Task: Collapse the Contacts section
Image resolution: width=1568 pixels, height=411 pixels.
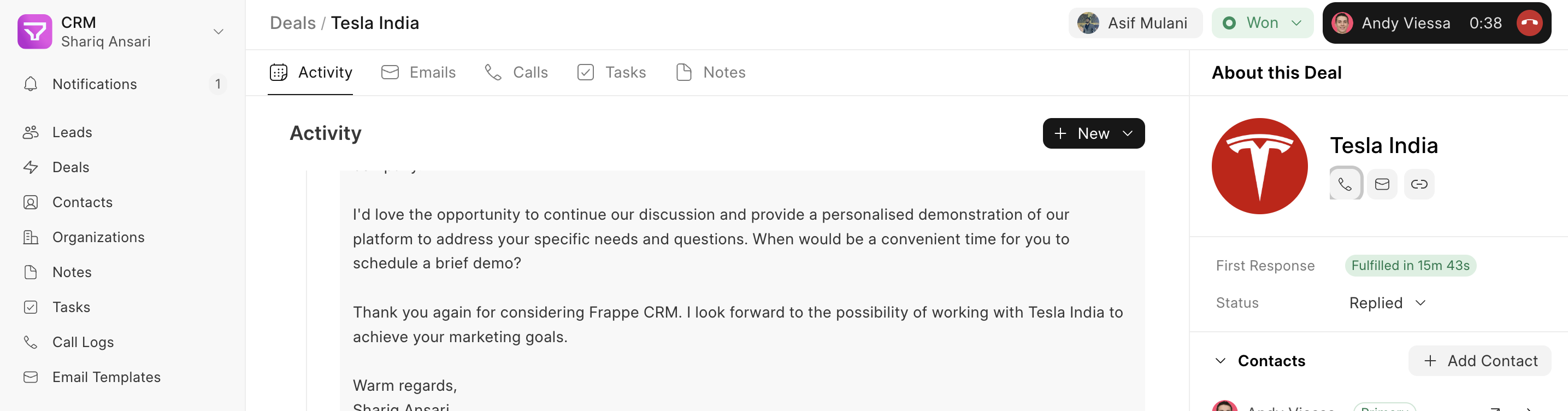Action: pyautogui.click(x=1221, y=361)
